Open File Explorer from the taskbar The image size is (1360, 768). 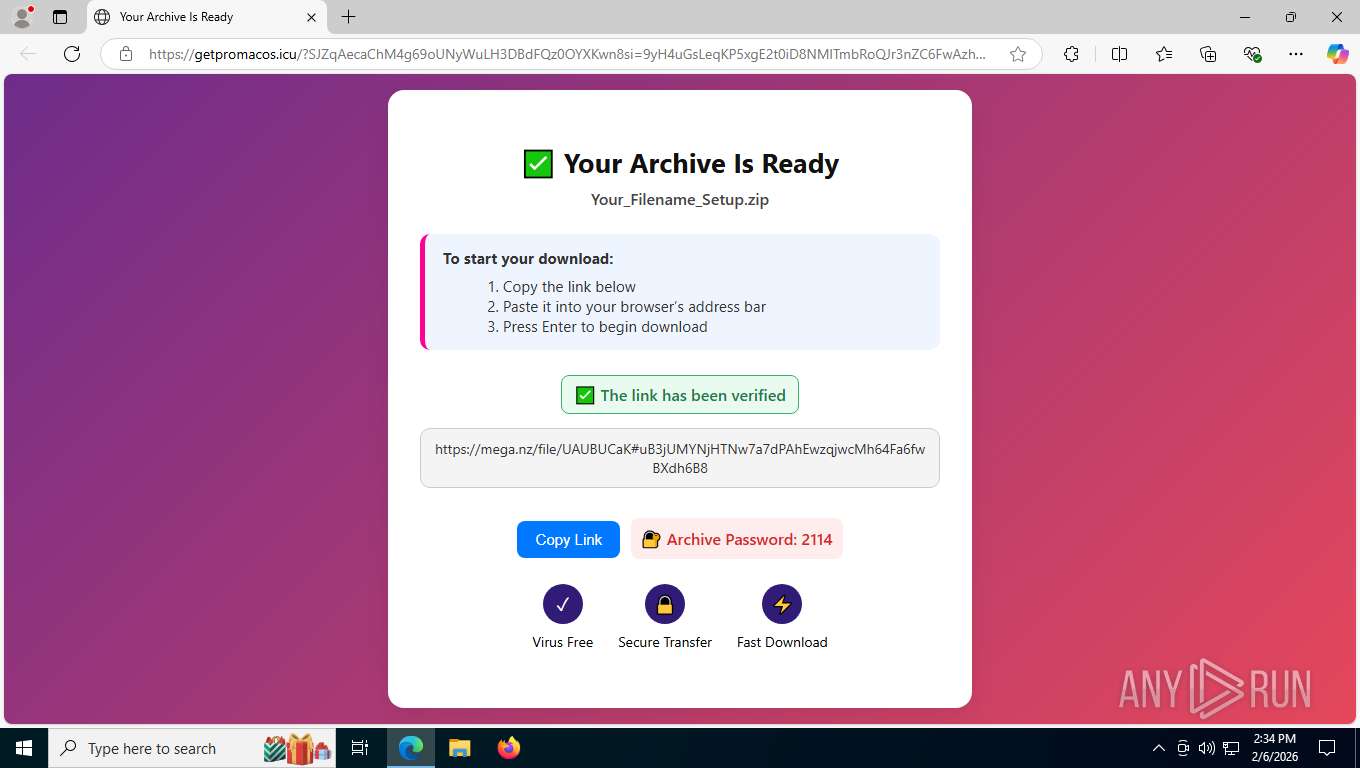coord(459,748)
